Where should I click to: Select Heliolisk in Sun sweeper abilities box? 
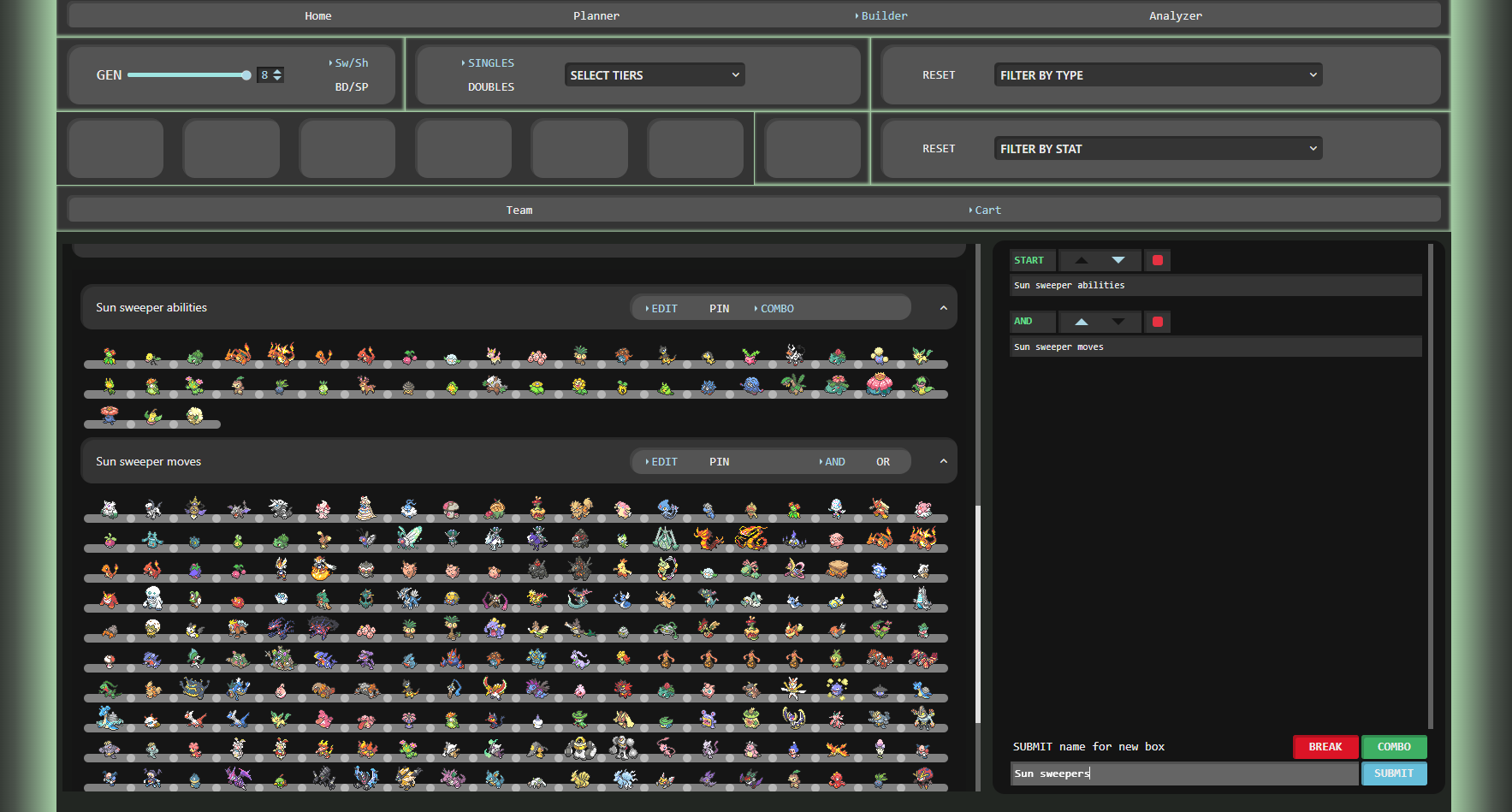666,355
